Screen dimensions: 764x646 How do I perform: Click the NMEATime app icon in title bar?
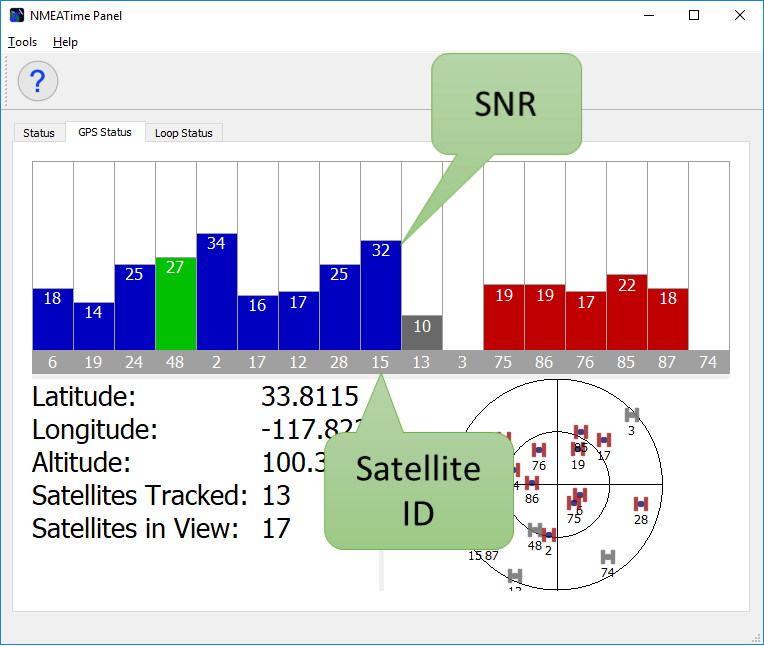click(17, 15)
